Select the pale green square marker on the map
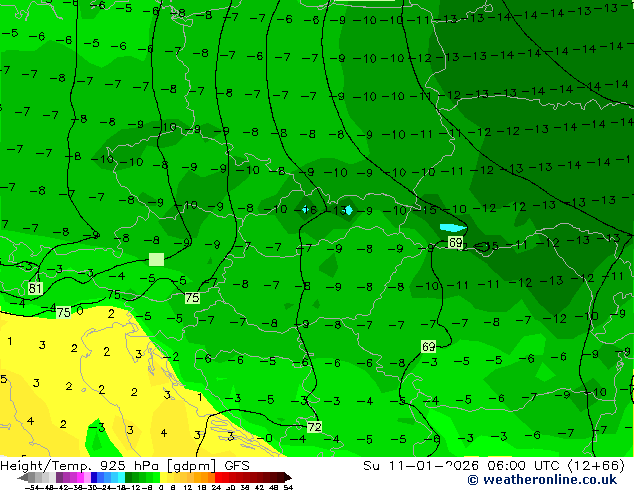The image size is (634, 490). pyautogui.click(x=156, y=259)
